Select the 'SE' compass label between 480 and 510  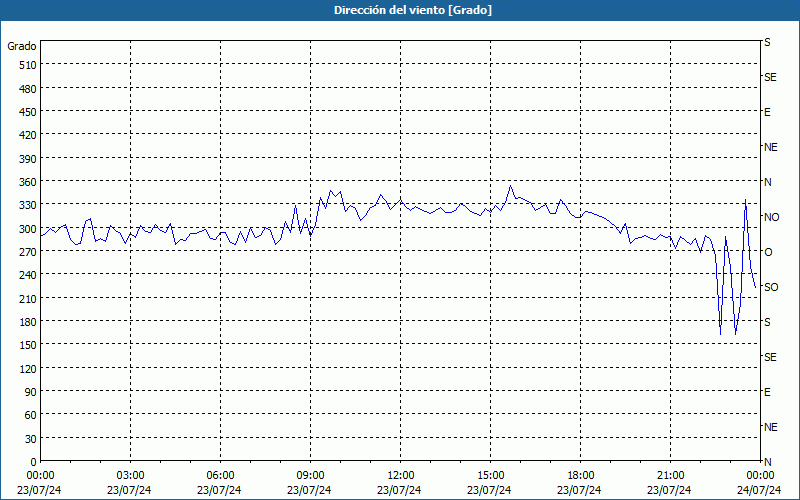(770, 78)
